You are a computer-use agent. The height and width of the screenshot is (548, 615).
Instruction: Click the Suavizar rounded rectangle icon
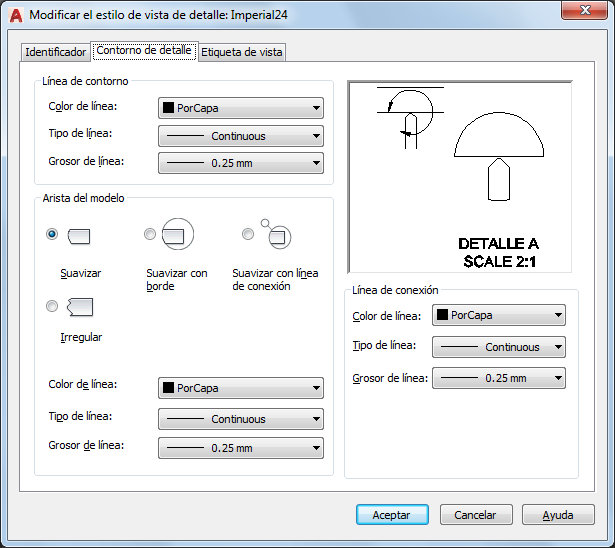[x=79, y=237]
